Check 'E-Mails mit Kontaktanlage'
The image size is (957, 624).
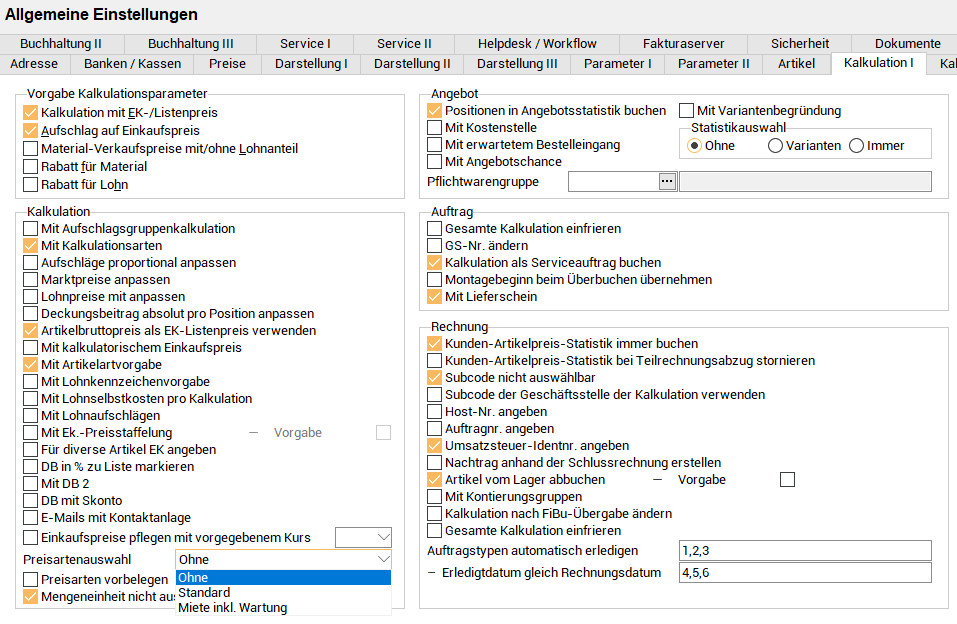[31, 518]
